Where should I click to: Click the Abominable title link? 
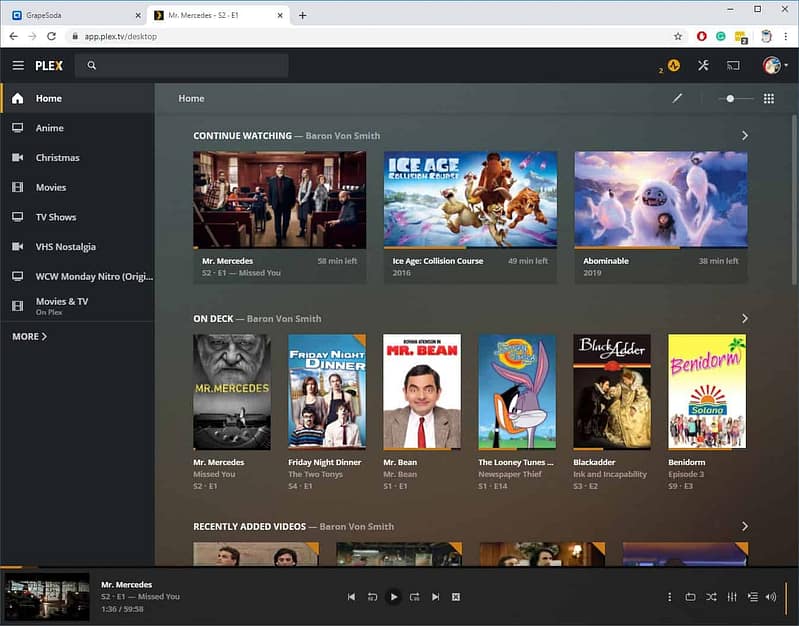click(x=606, y=261)
